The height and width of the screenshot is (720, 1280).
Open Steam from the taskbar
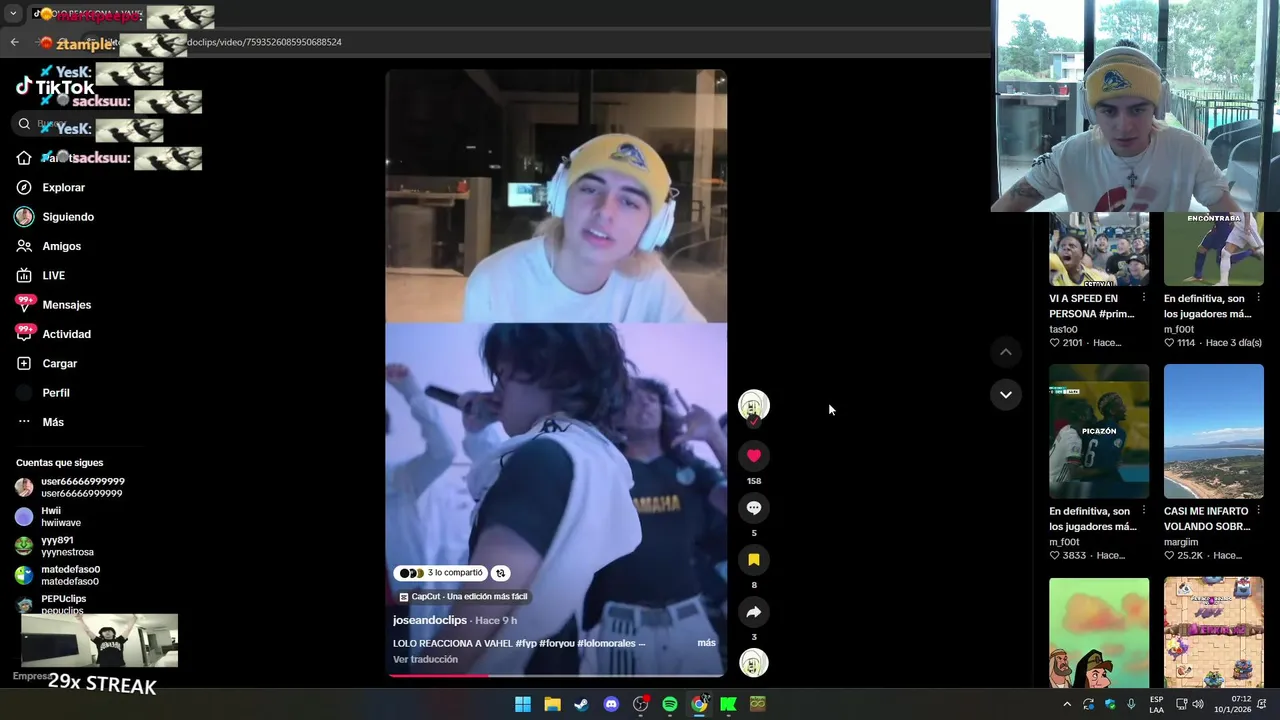point(581,704)
